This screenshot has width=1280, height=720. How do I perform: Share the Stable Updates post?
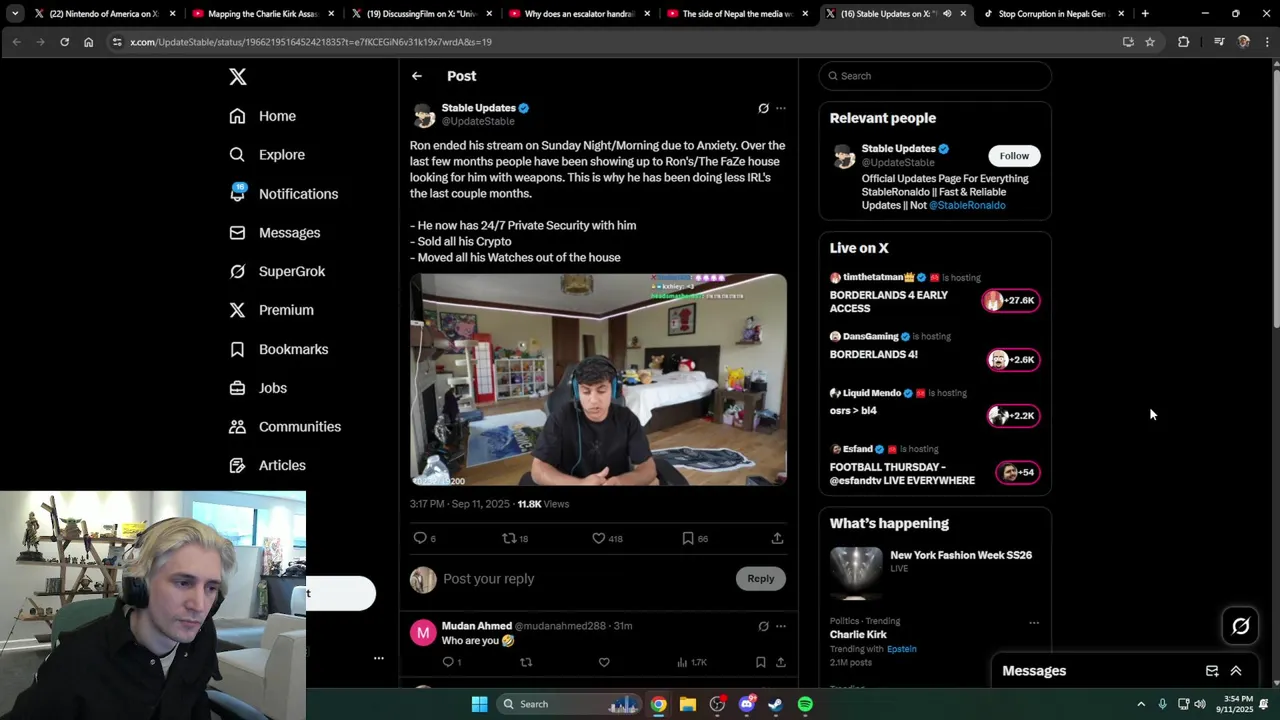click(777, 538)
